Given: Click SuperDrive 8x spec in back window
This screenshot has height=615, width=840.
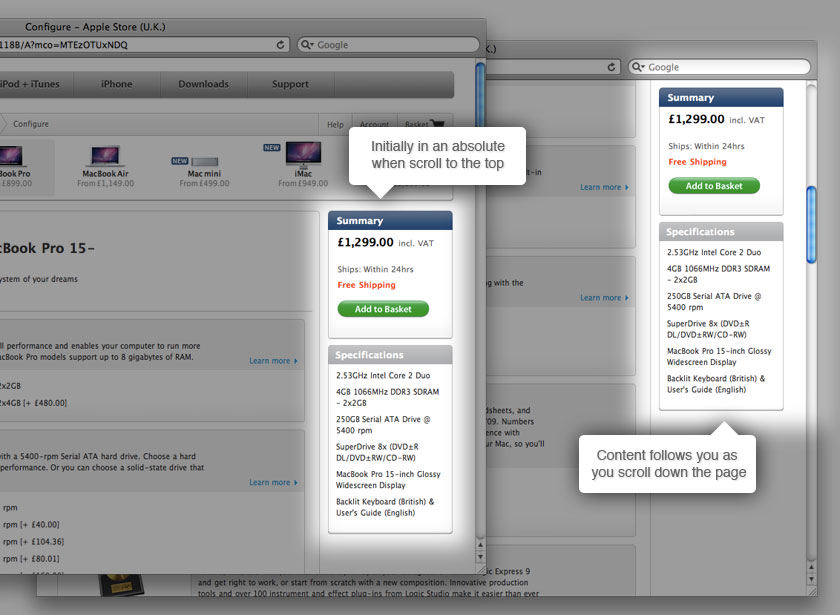Looking at the screenshot, I should click(x=708, y=329).
